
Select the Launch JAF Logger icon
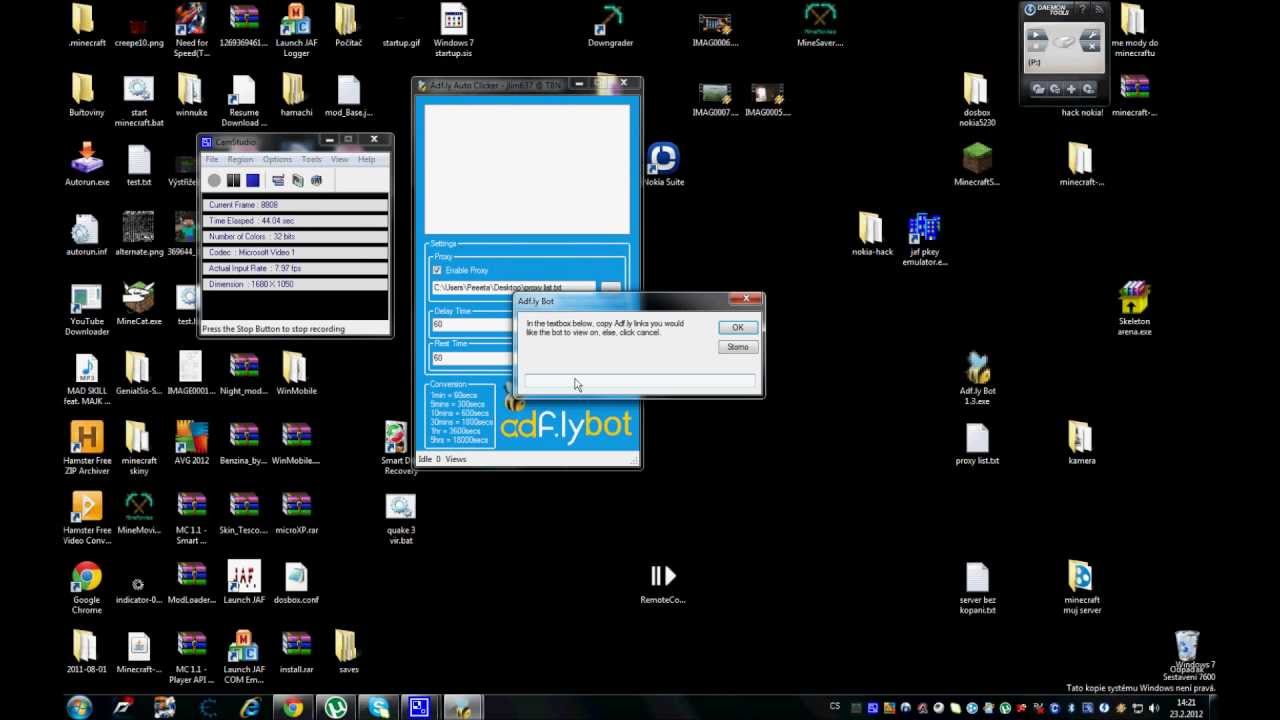pyautogui.click(x=296, y=31)
